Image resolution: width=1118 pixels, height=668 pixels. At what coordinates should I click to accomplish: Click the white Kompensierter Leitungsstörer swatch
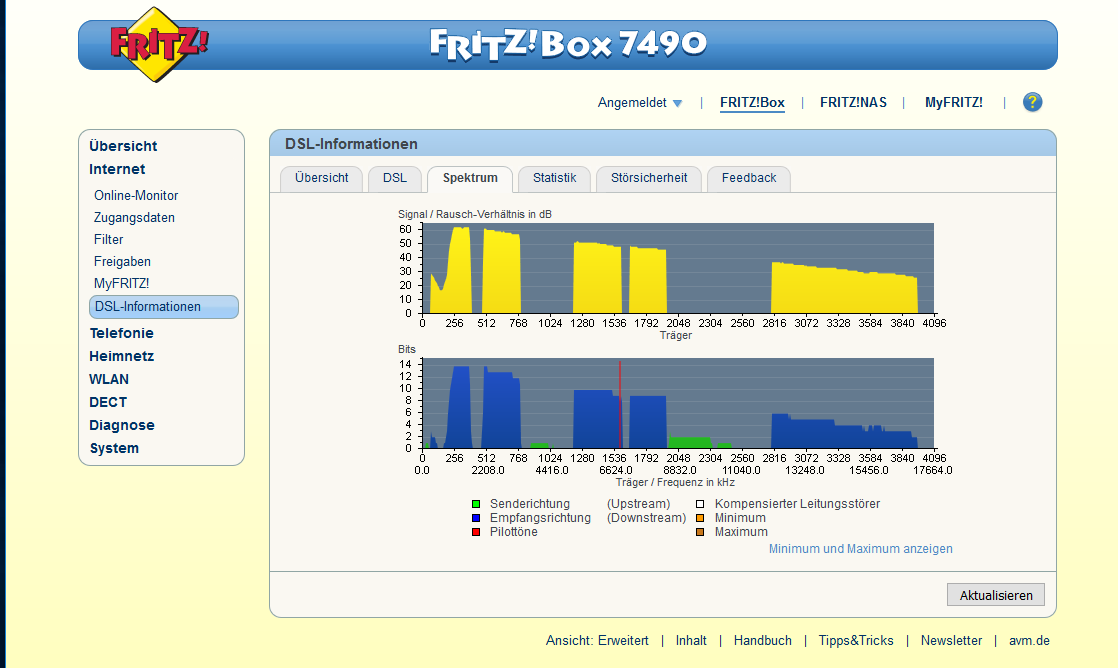tap(700, 504)
